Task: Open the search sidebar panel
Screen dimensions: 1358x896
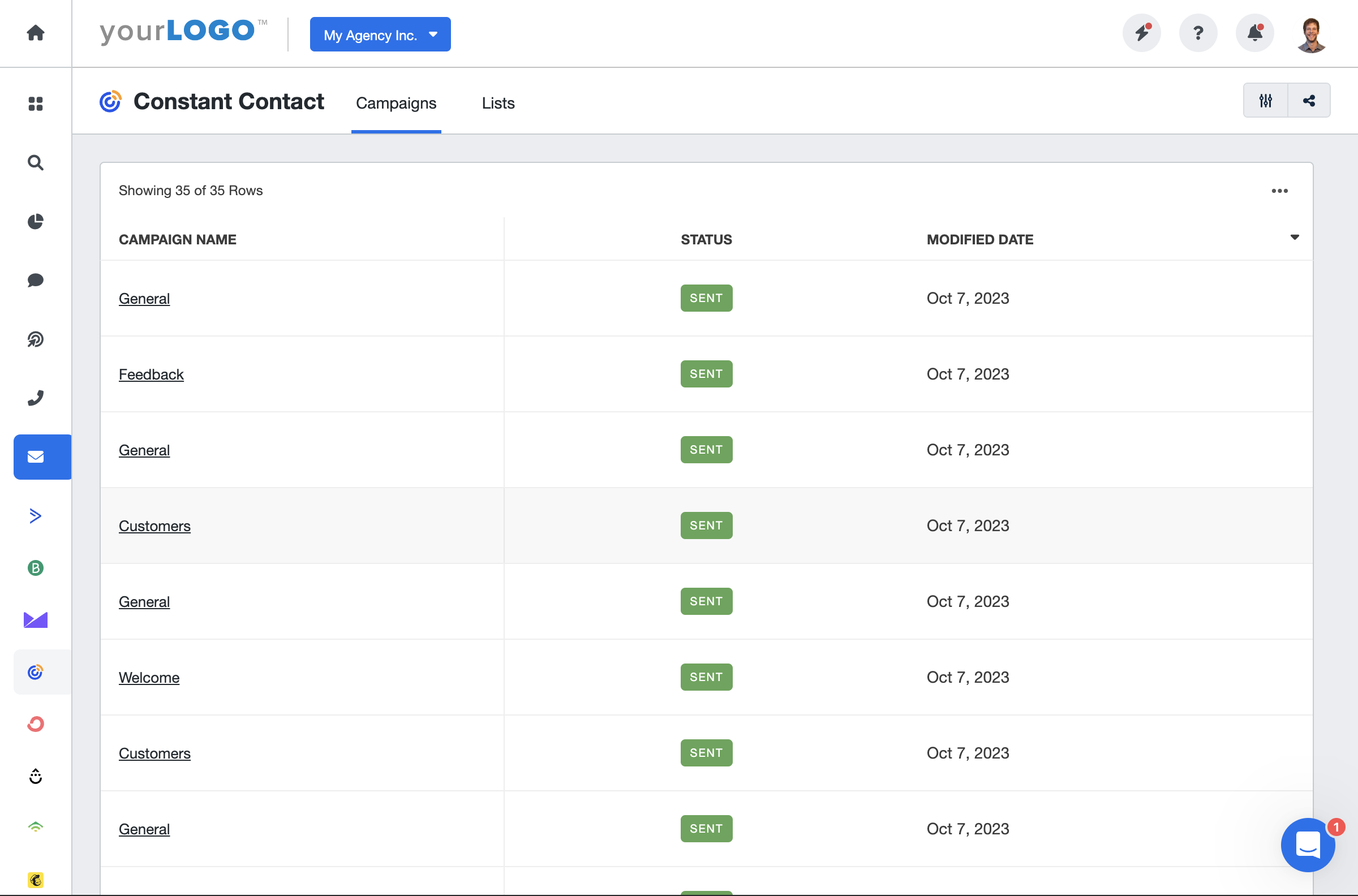Action: tap(35, 162)
